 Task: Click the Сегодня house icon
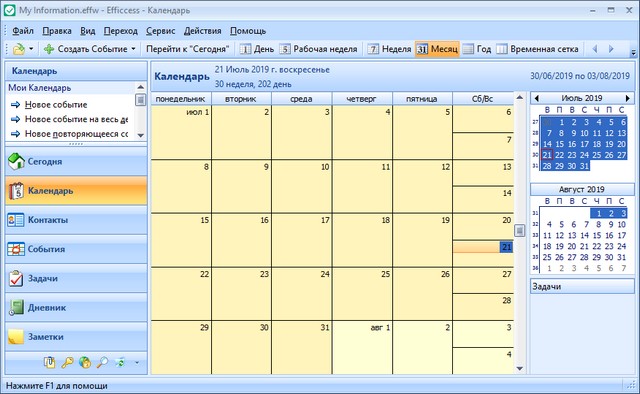pos(16,161)
